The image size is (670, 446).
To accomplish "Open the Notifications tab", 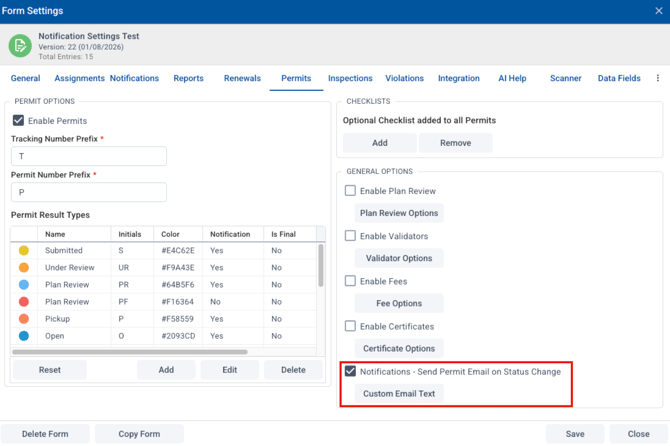I will [x=134, y=78].
